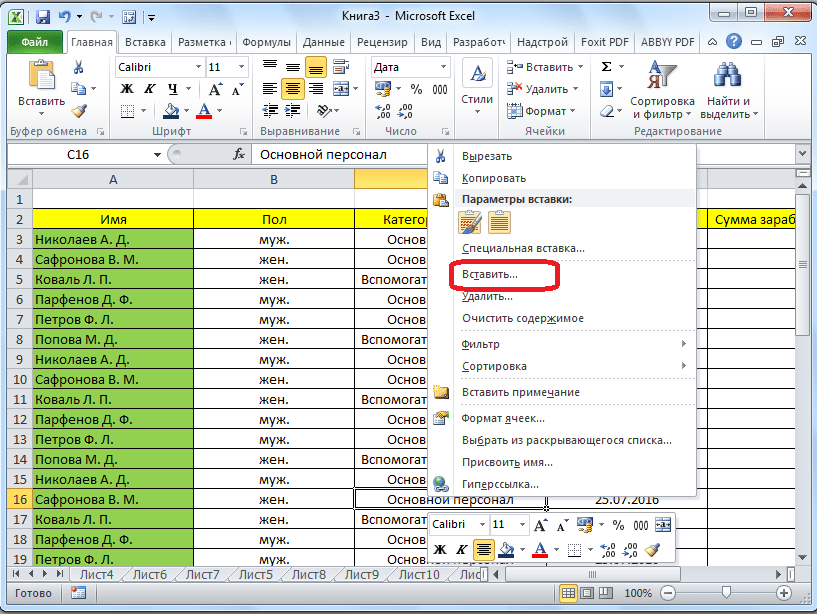This screenshot has height=614, width=817.
Task: Toggle center alignment in the ribbon
Action: pyautogui.click(x=293, y=89)
